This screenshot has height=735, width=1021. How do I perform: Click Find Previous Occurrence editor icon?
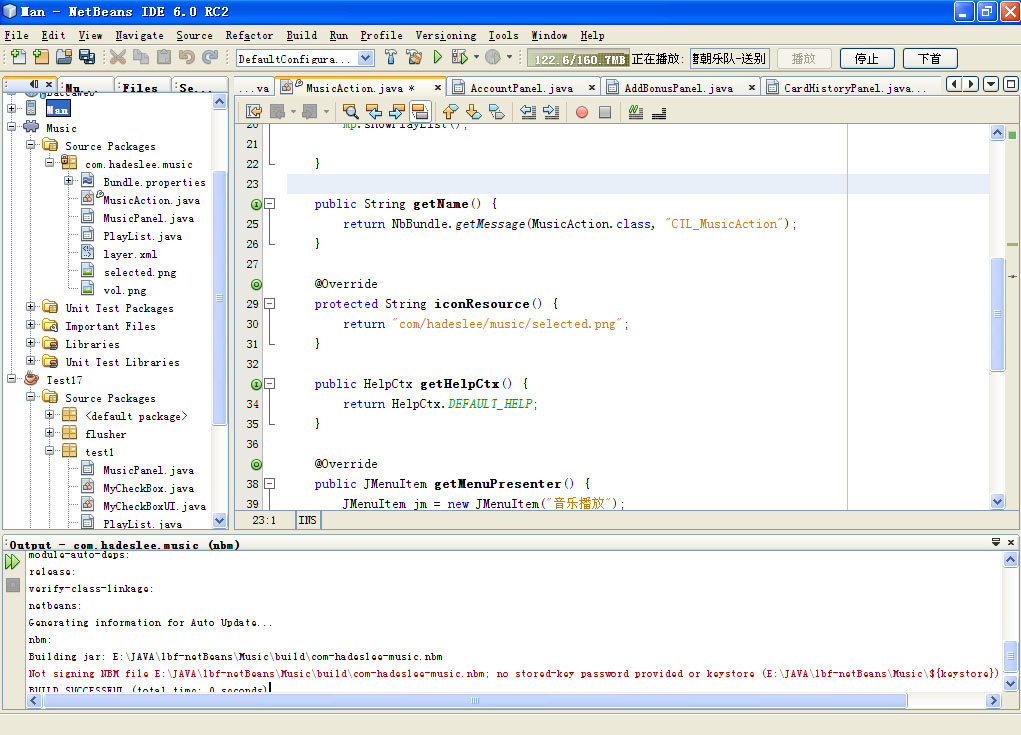pos(374,112)
